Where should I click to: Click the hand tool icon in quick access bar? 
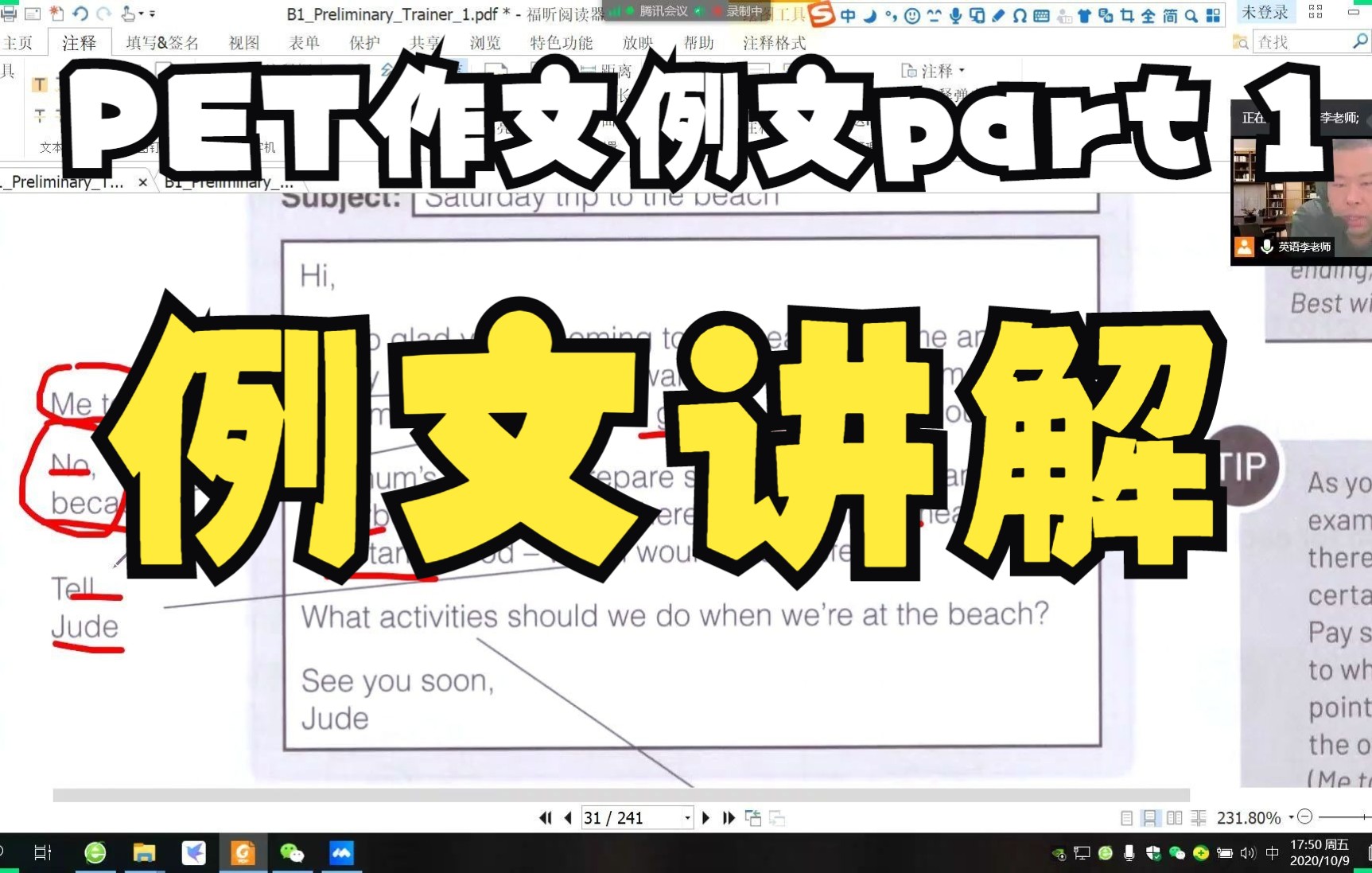[x=128, y=14]
